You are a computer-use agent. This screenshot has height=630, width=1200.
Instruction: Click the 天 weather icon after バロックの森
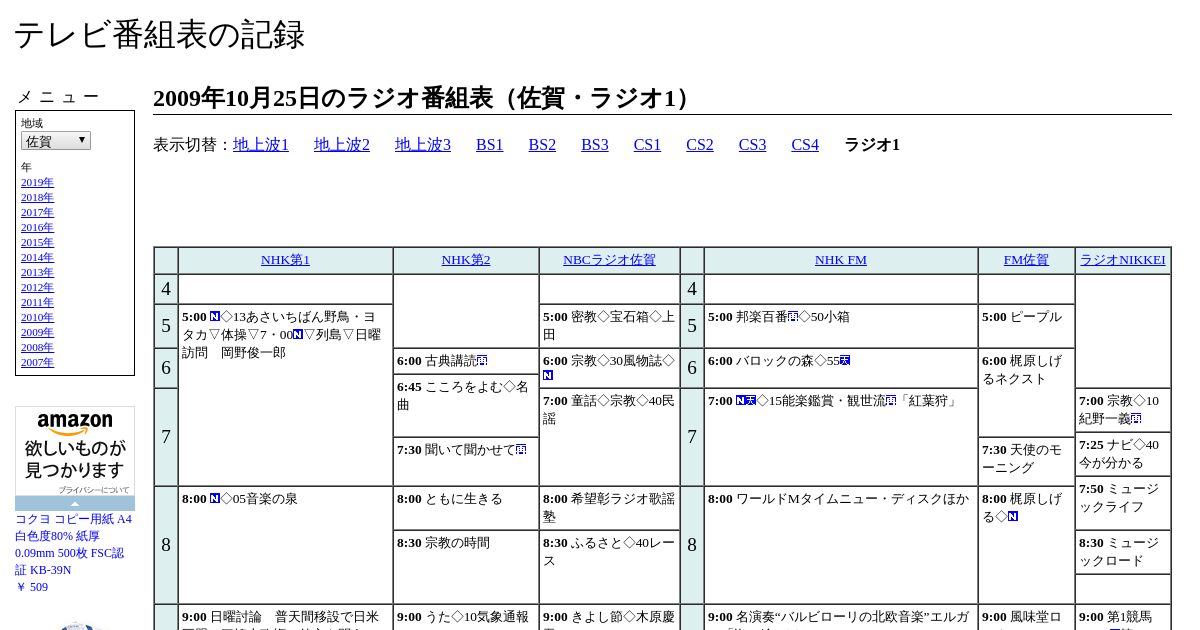point(845,360)
